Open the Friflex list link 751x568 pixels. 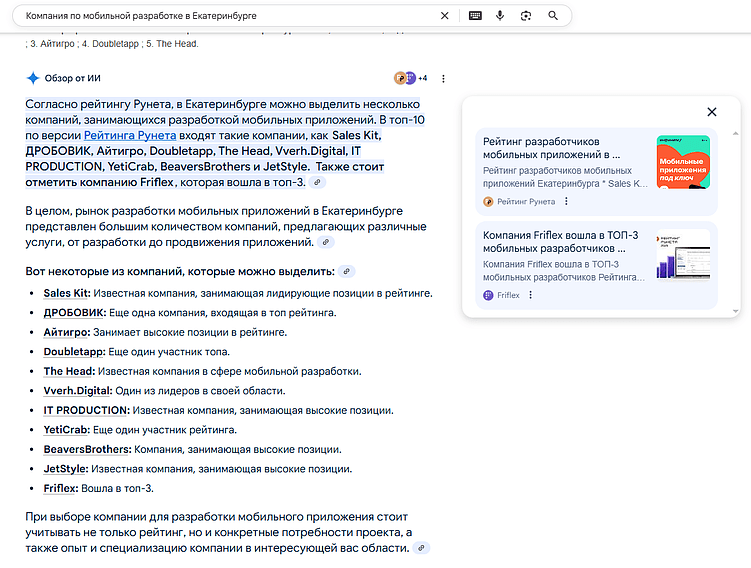60,488
